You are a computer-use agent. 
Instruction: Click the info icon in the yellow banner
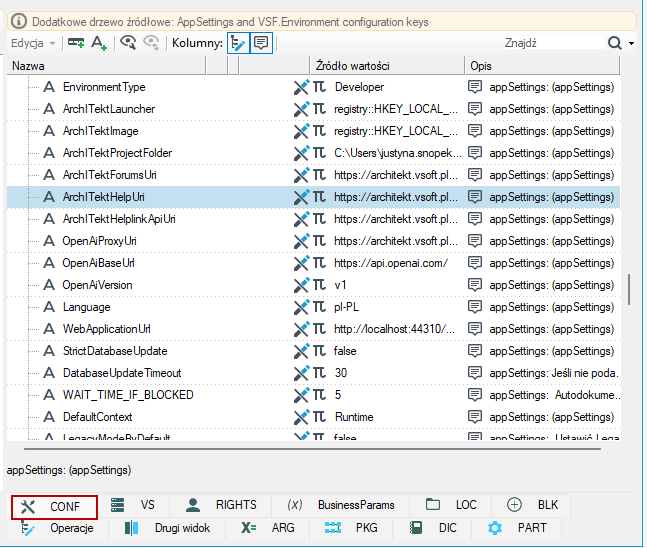point(19,21)
